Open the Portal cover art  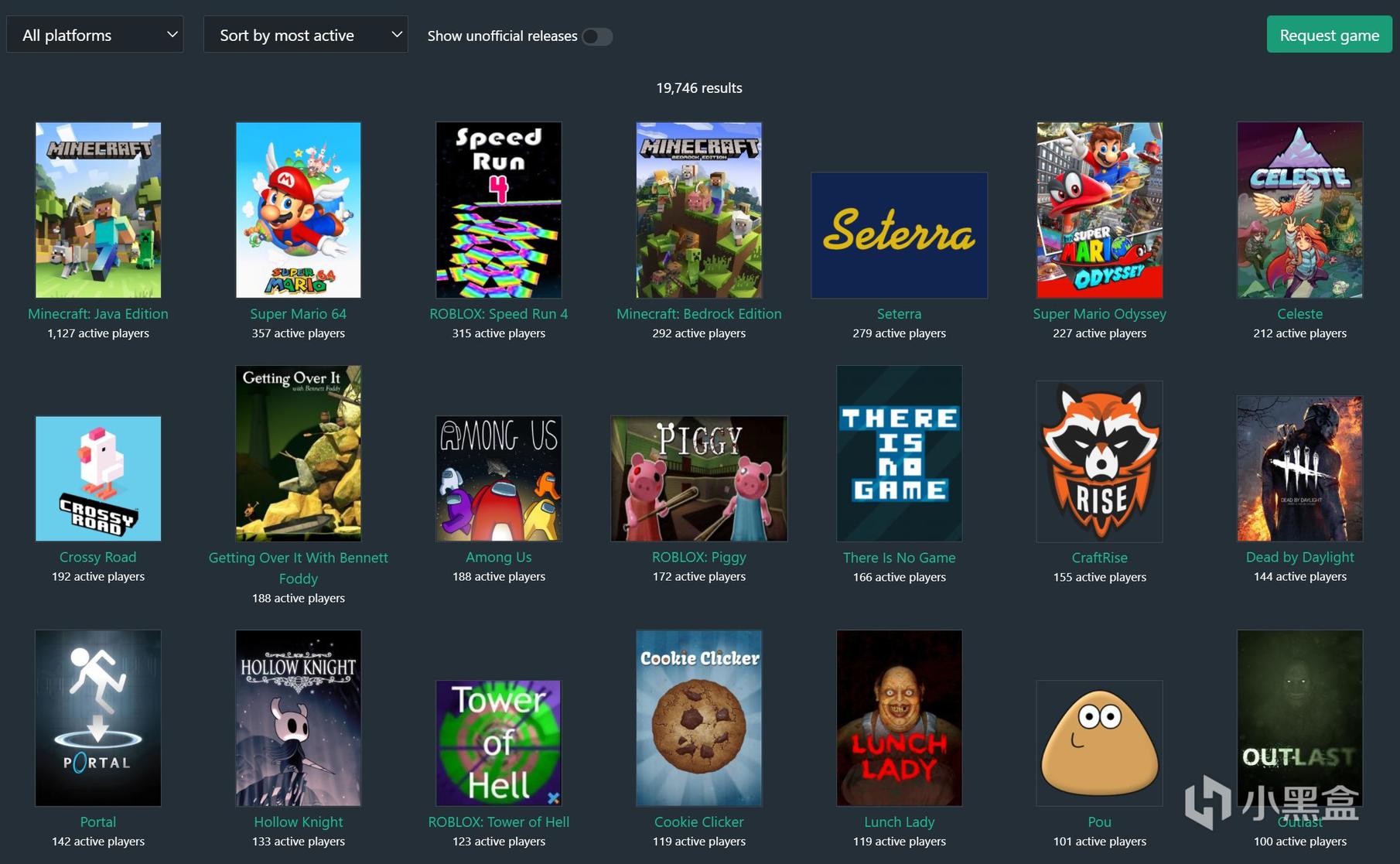point(98,718)
